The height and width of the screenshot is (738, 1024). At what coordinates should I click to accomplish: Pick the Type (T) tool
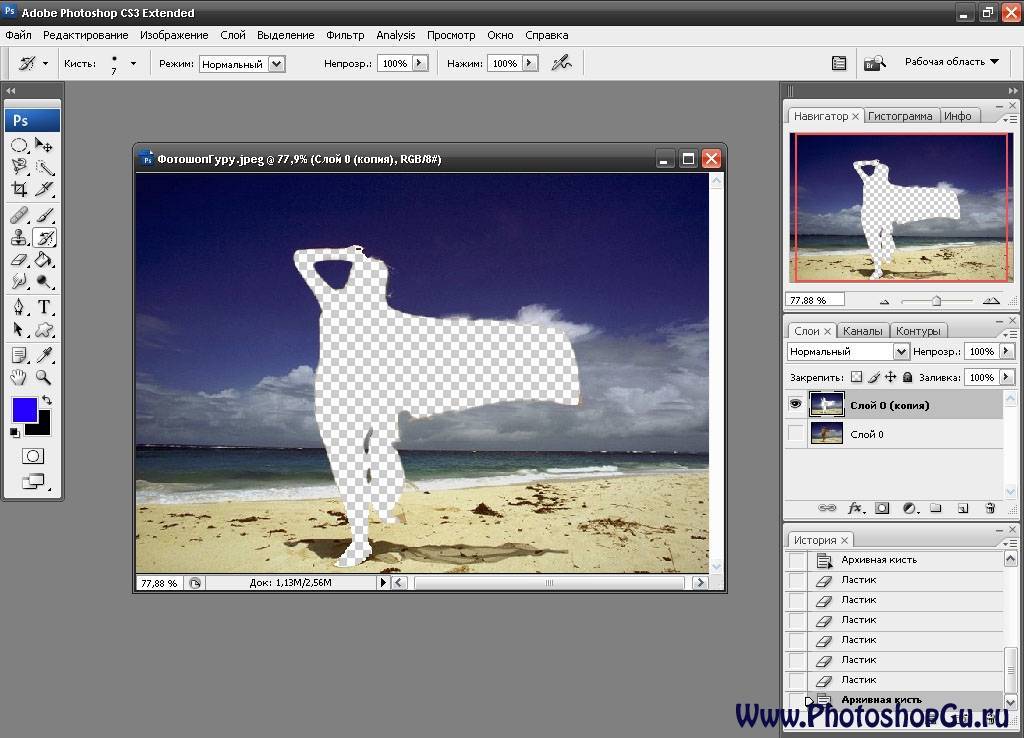[44, 307]
